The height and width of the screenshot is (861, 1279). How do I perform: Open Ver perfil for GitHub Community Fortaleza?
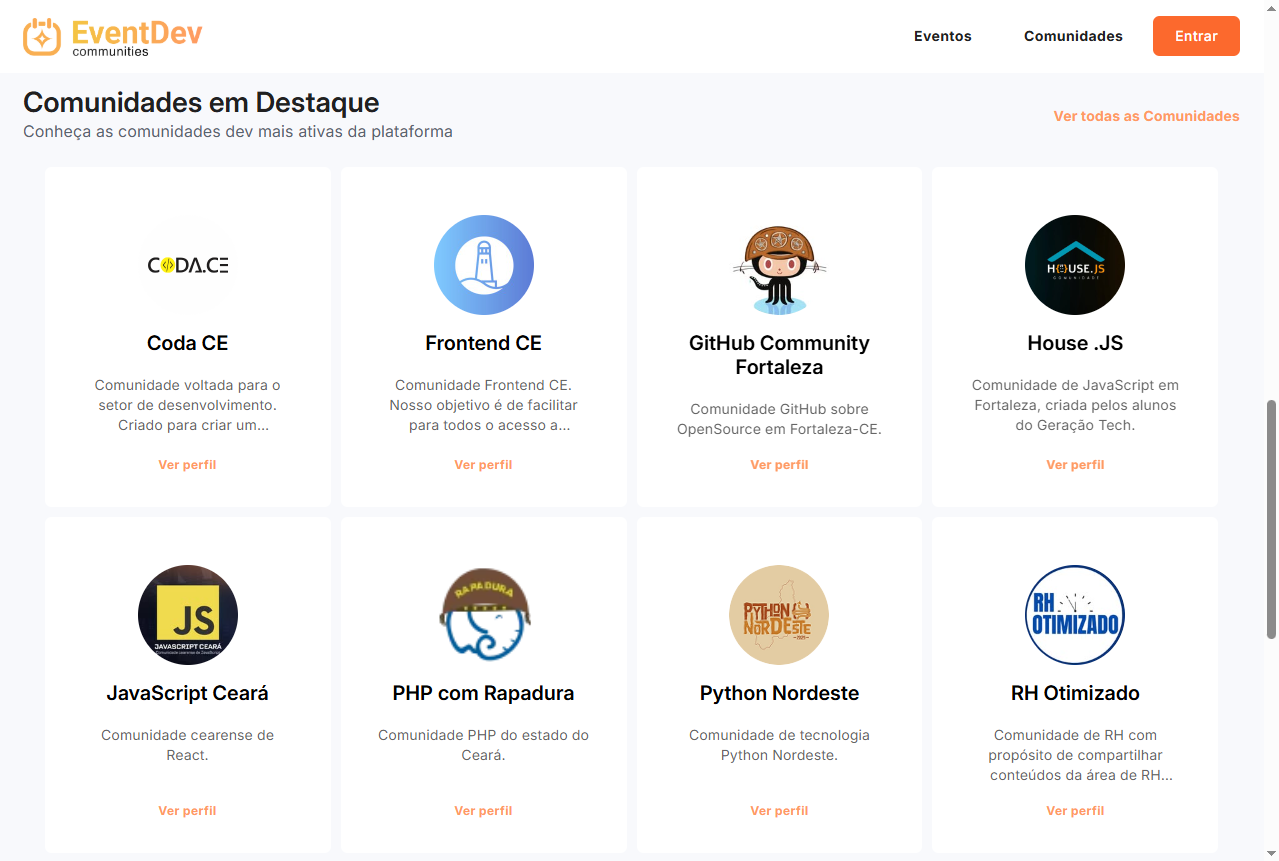[779, 465]
